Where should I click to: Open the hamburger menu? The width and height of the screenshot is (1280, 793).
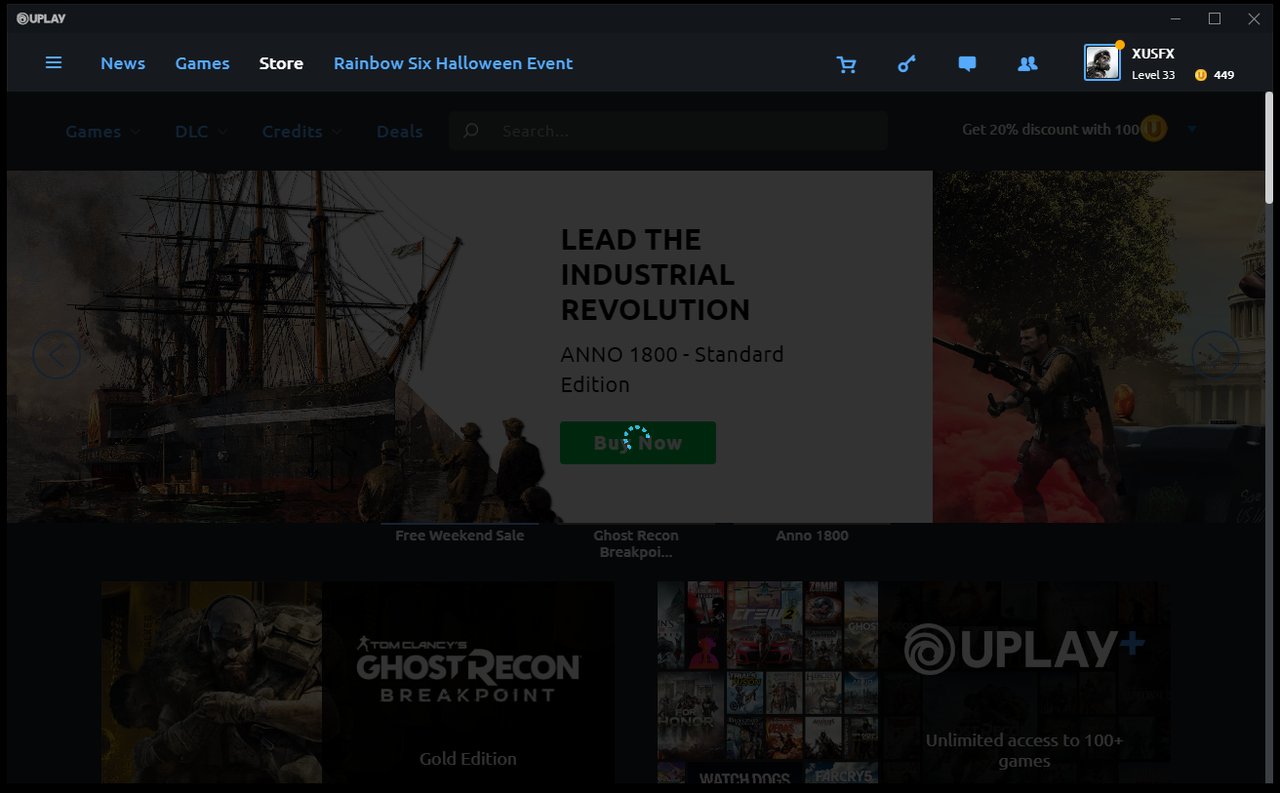click(x=54, y=63)
